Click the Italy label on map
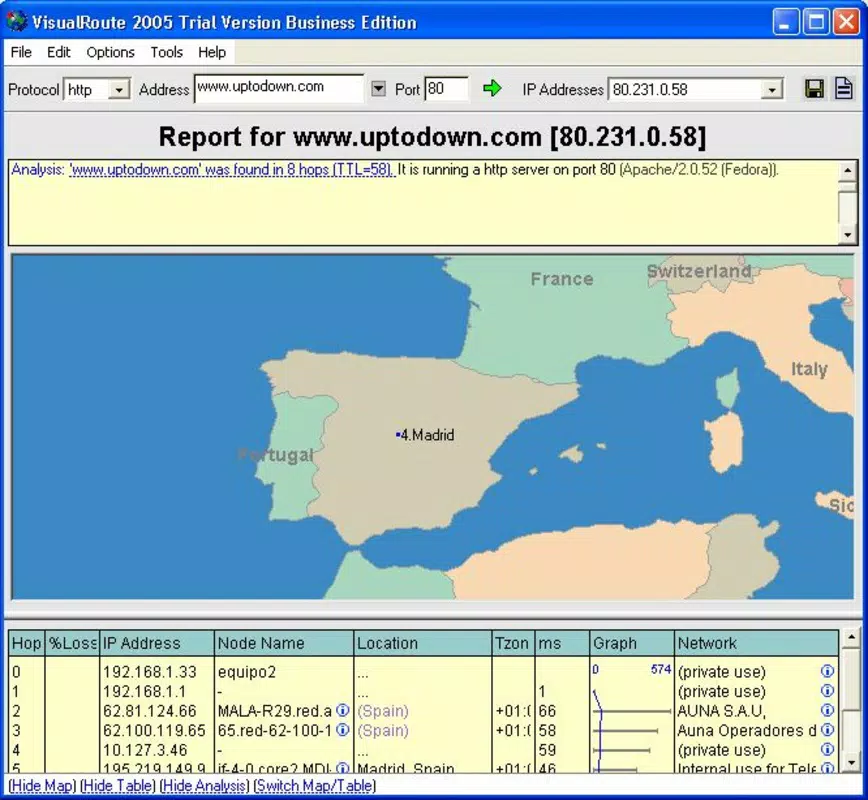The width and height of the screenshot is (868, 800). click(809, 369)
